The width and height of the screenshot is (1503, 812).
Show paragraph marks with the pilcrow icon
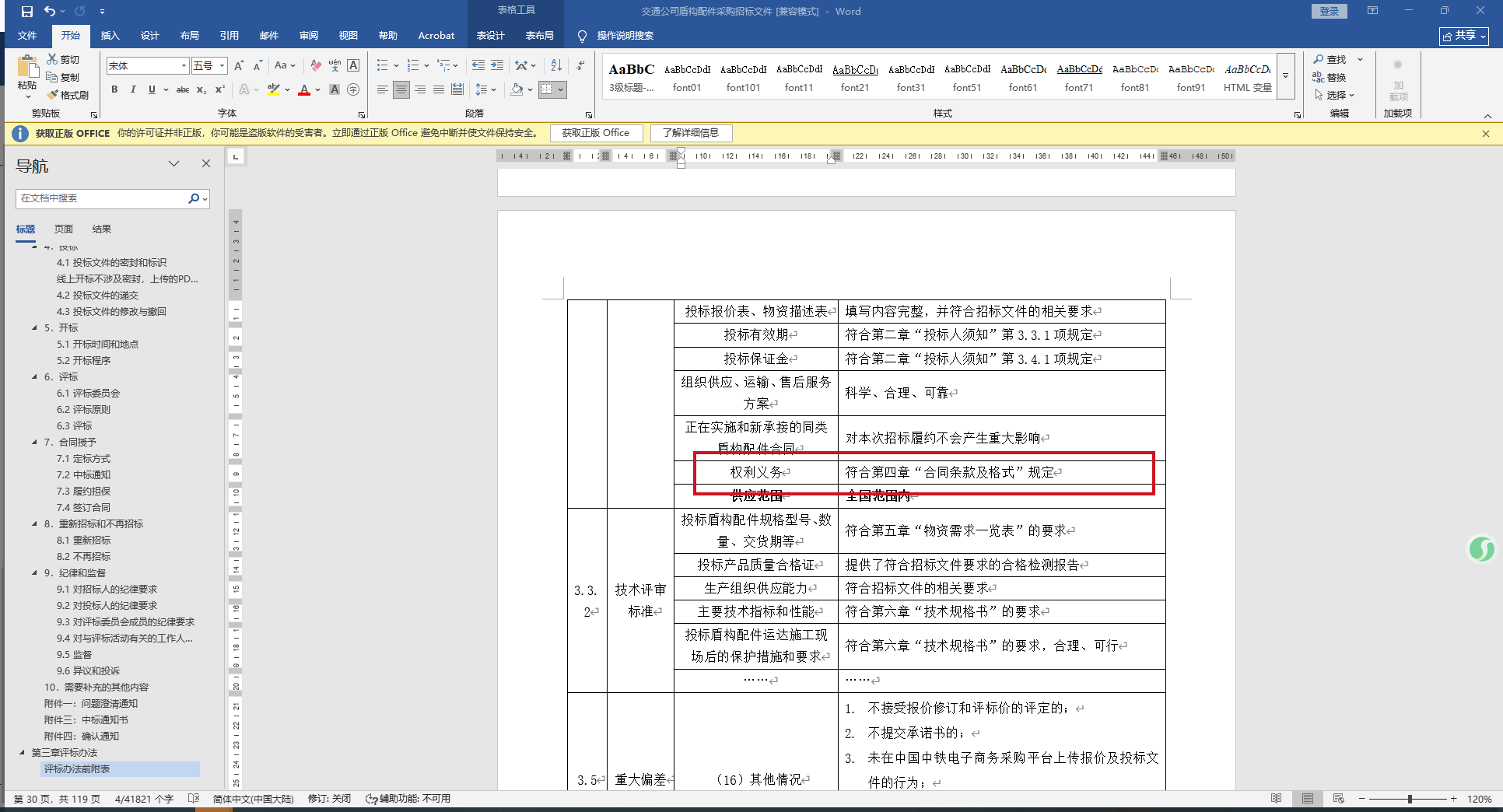point(580,65)
